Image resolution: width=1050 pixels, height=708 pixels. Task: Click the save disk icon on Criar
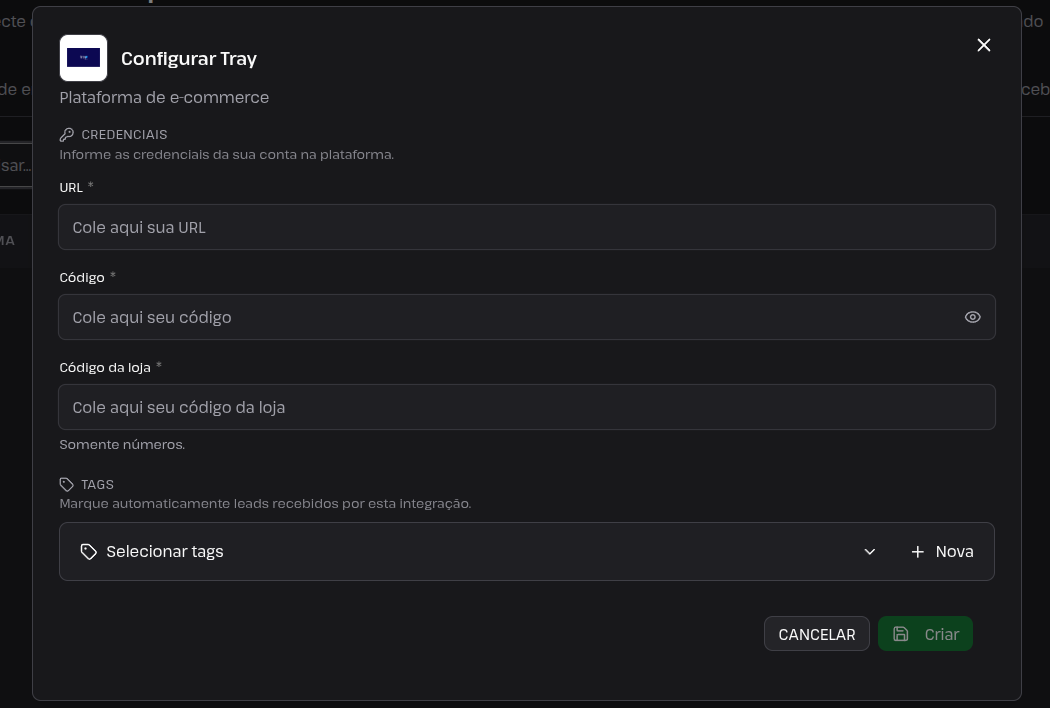point(901,634)
